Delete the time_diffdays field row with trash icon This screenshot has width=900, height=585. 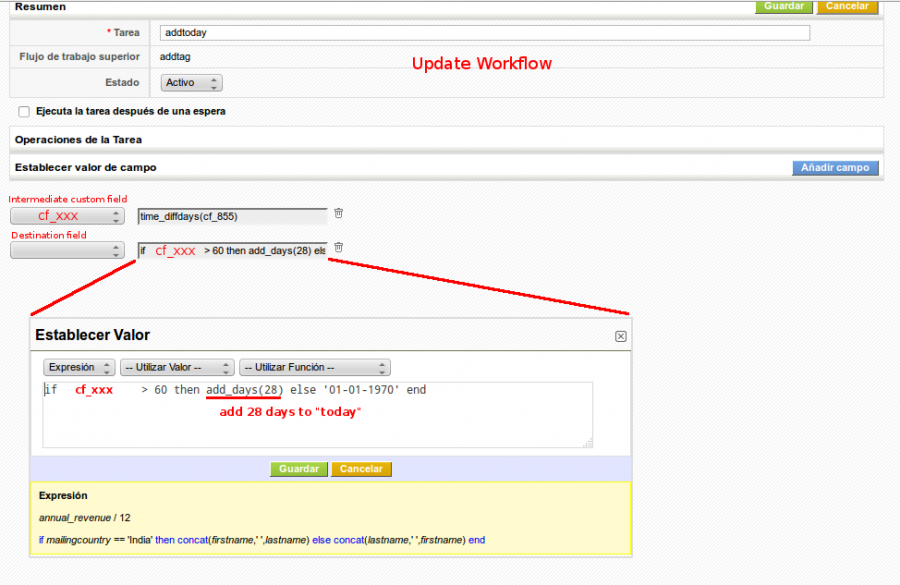pos(338,213)
